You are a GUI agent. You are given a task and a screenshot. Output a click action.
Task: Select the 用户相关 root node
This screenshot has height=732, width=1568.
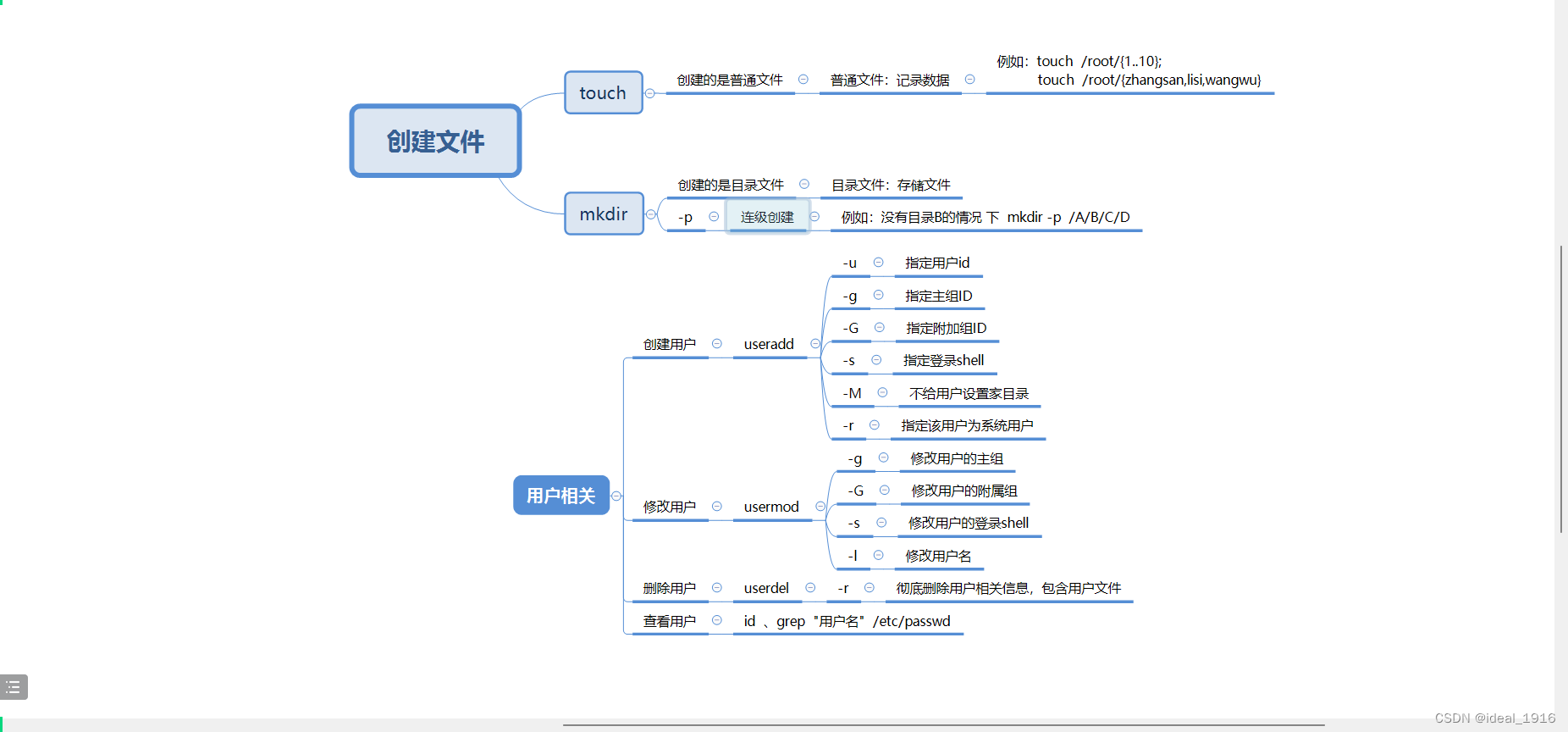point(560,496)
